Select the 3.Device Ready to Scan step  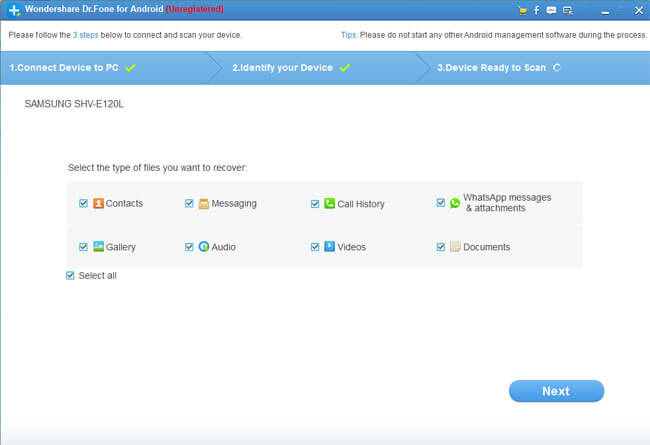click(535, 68)
